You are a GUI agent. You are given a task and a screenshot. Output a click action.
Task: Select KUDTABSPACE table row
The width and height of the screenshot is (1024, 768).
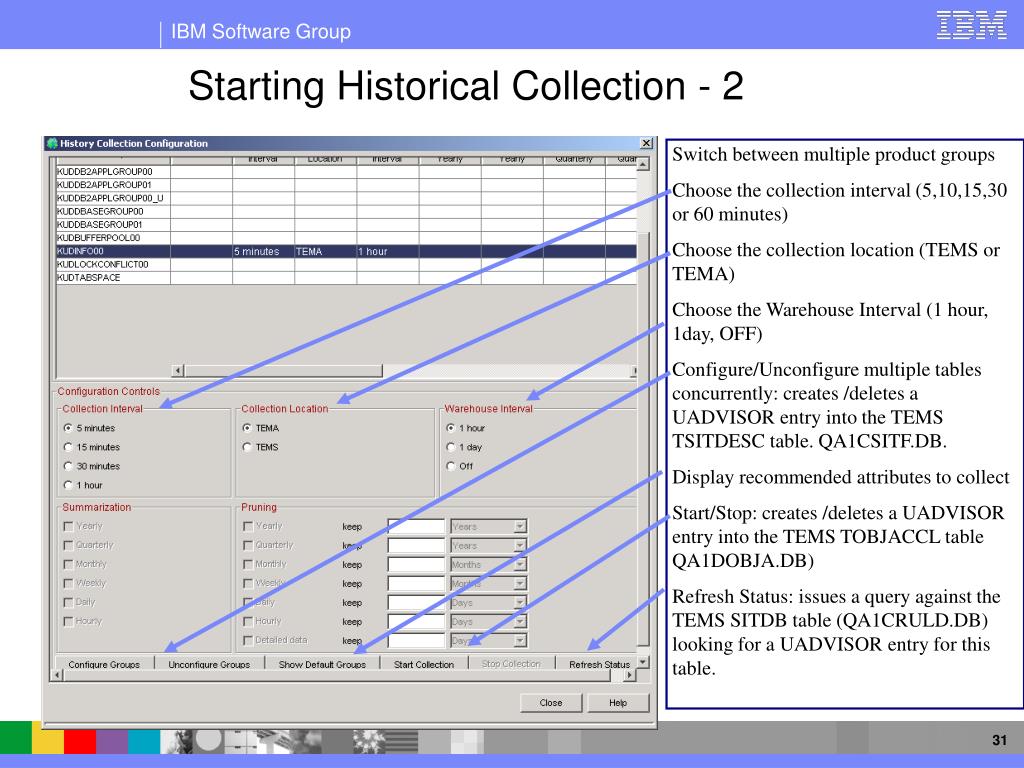click(x=346, y=278)
